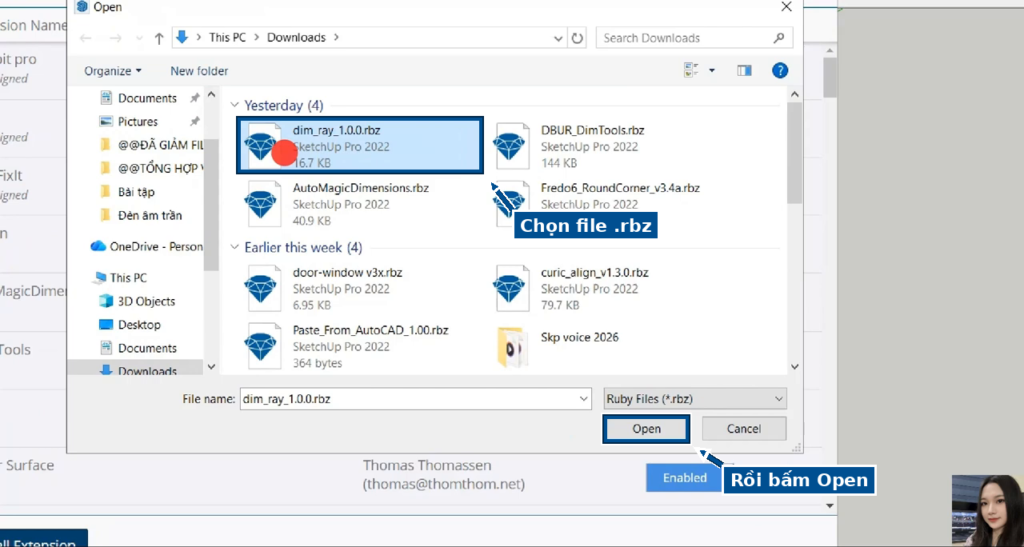Viewport: 1024px width, 547px height.
Task: Open 3D Objects in navigation pane
Action: [x=136, y=301]
